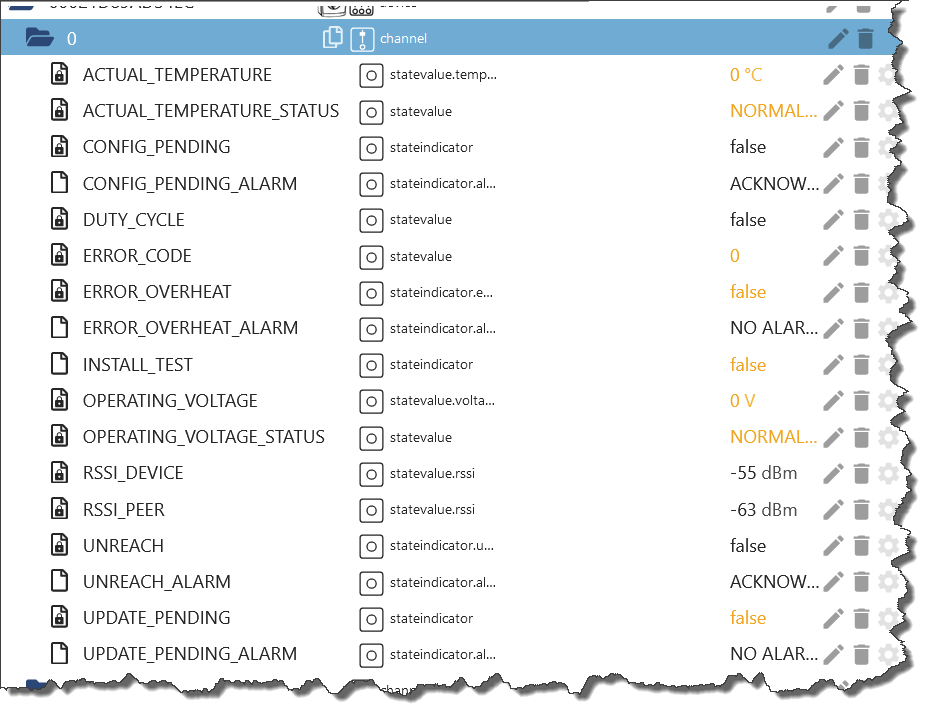
Task: Select the INSTALL_TEST state row
Action: click(x=138, y=365)
